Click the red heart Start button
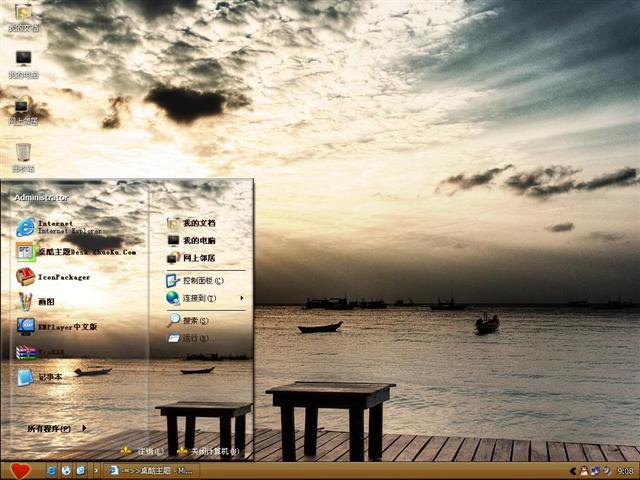Viewport: 640px width, 480px height. (x=20, y=470)
